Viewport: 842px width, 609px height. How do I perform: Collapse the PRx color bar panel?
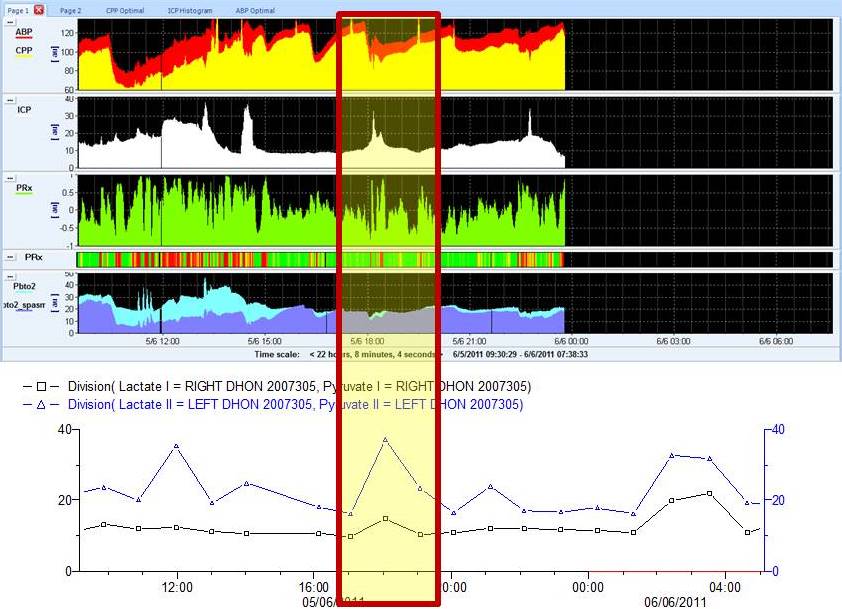[9, 258]
